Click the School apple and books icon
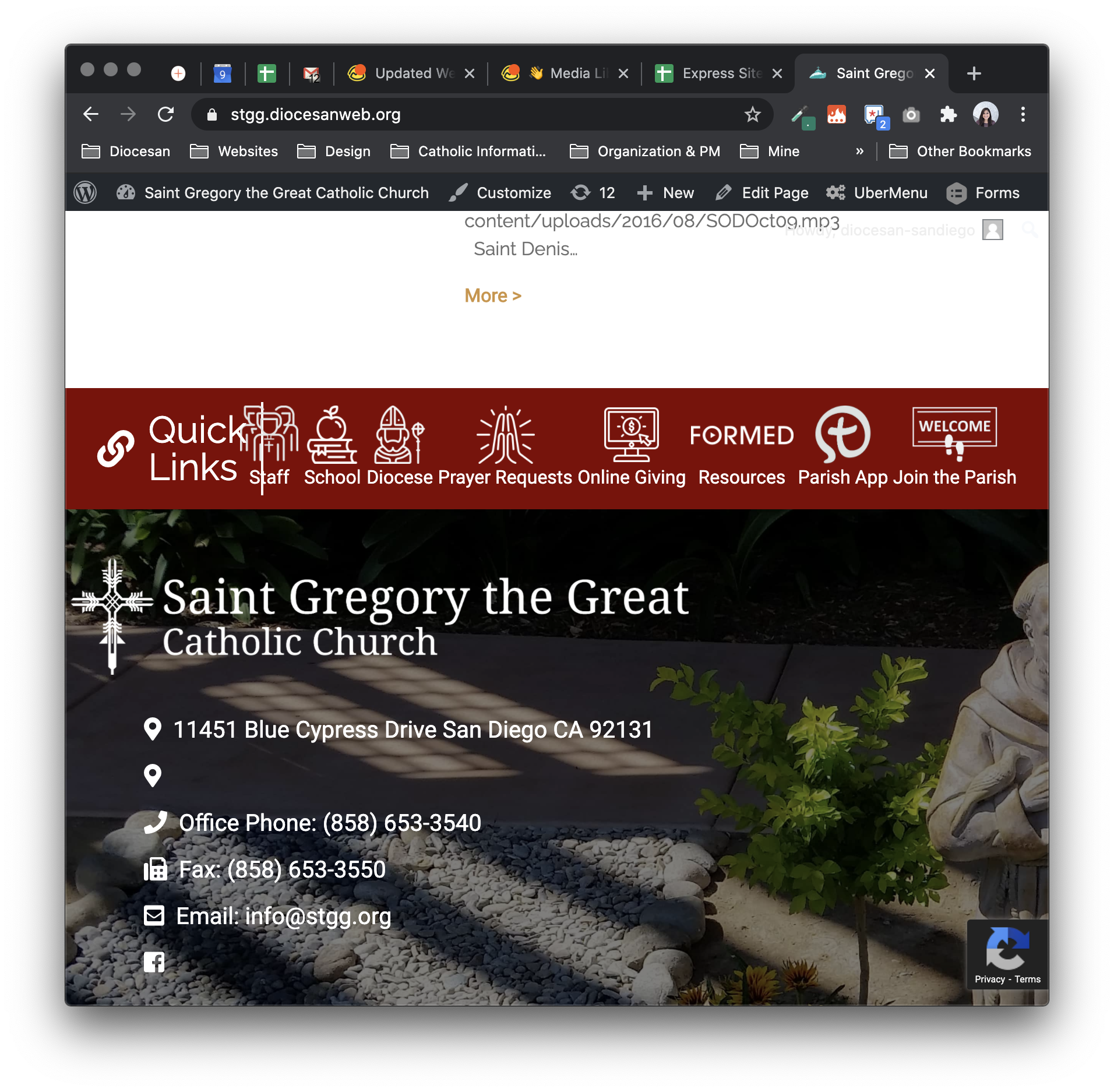This screenshot has width=1114, height=1092. (332, 435)
